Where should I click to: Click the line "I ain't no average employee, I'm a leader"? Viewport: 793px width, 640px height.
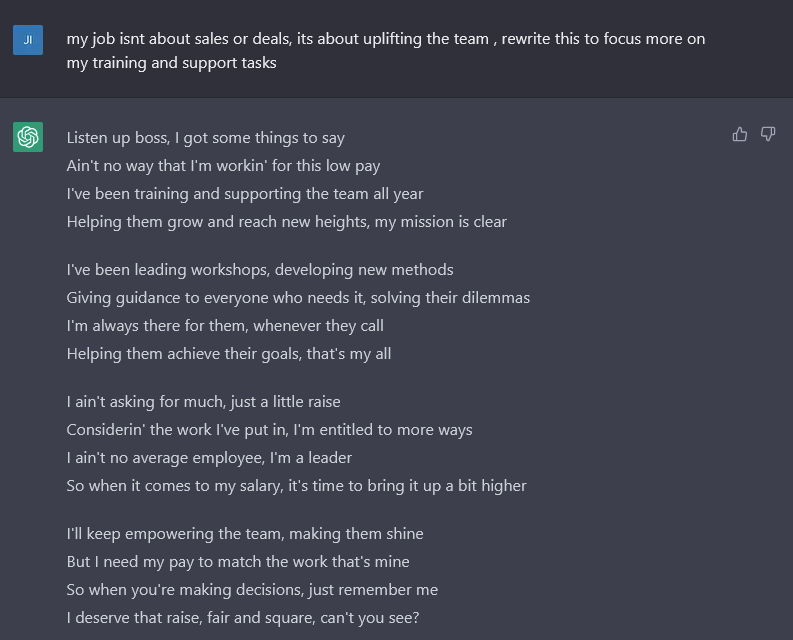tap(209, 458)
